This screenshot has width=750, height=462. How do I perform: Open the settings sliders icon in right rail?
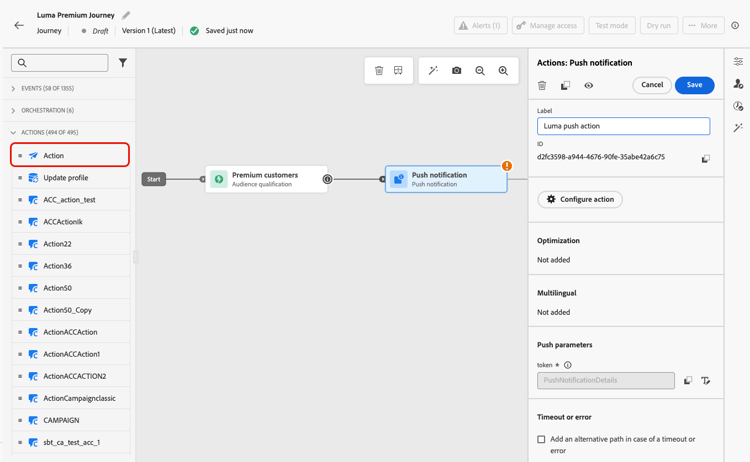[x=738, y=61]
